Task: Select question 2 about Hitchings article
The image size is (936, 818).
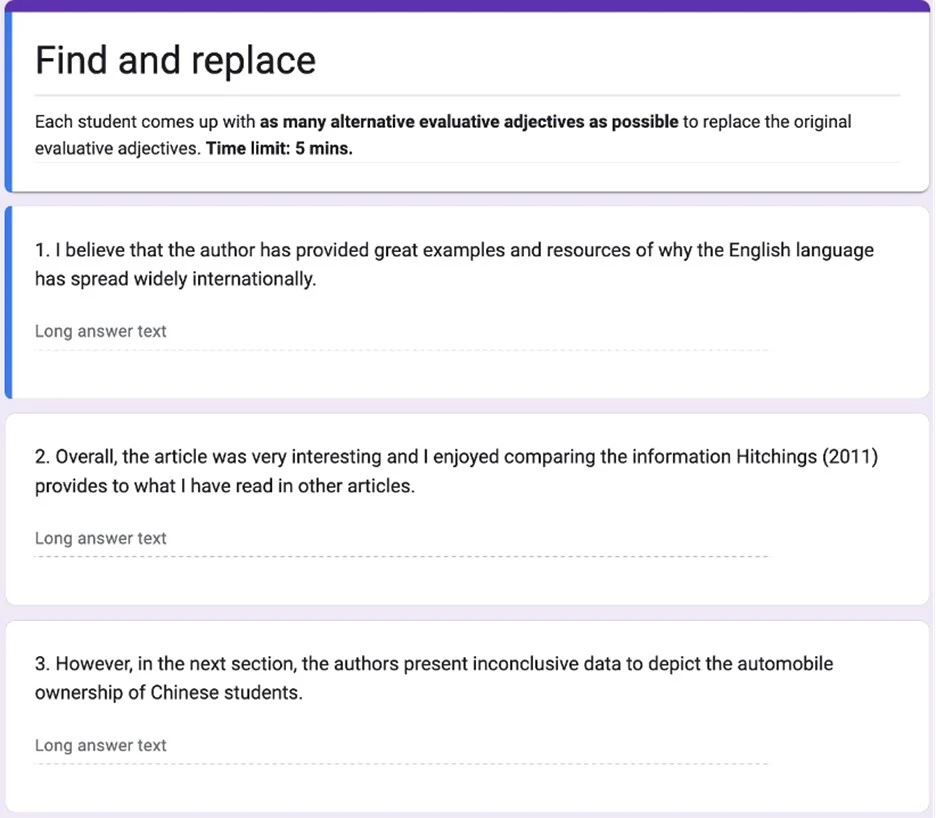Action: (456, 471)
